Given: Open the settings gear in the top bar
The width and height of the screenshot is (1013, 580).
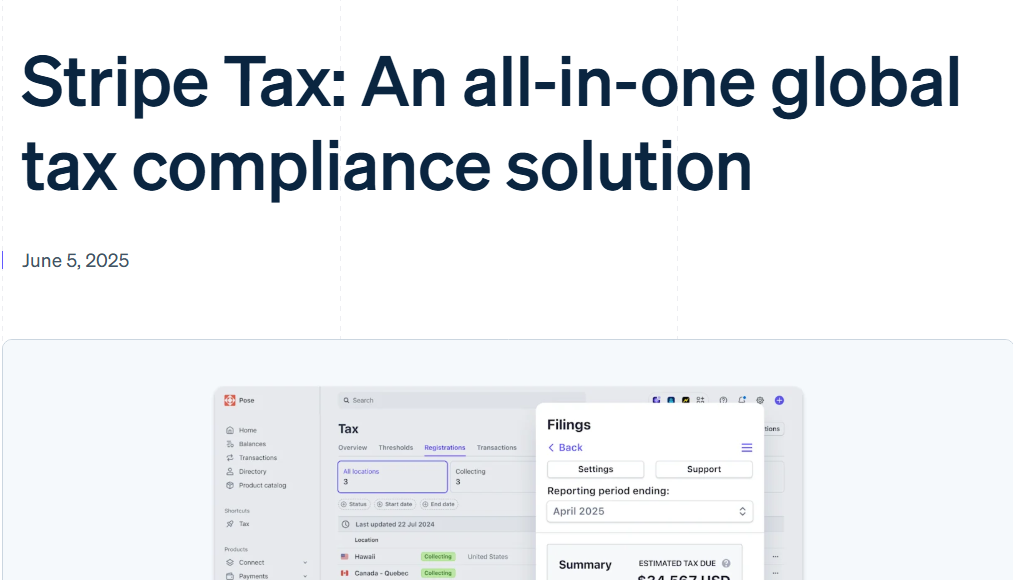Looking at the screenshot, I should coord(759,400).
